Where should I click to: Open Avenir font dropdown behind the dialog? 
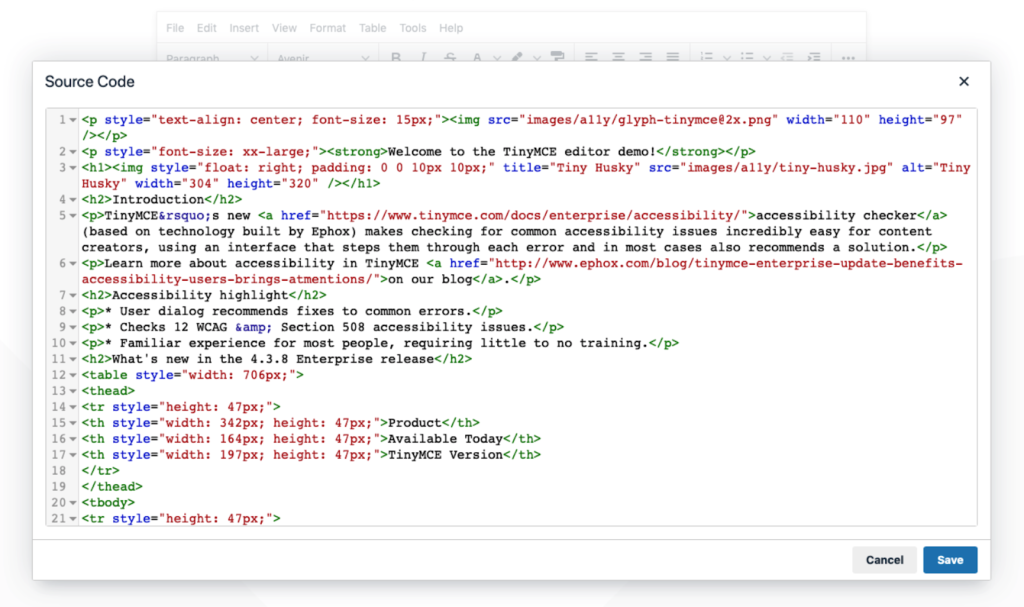tap(323, 58)
